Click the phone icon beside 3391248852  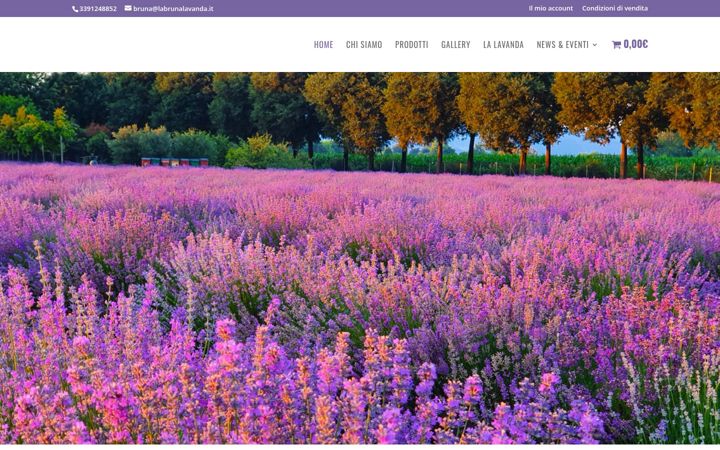point(75,9)
